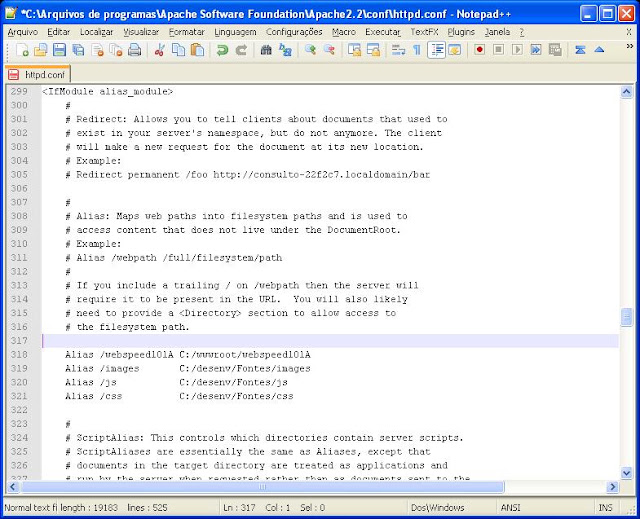This screenshot has width=640, height=519.
Task: Open the Formatar menu
Action: (187, 32)
